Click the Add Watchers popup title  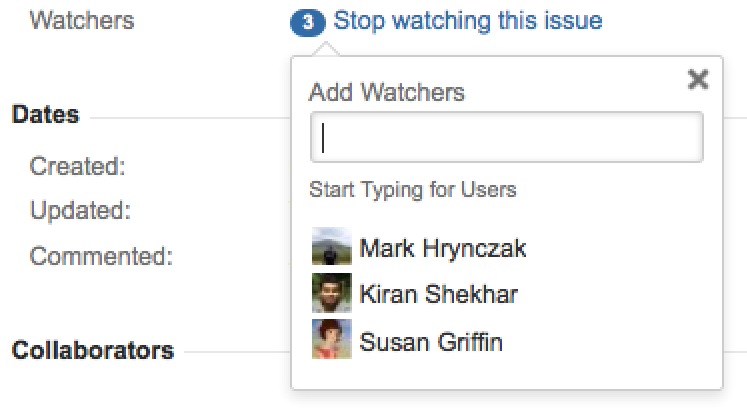point(387,93)
